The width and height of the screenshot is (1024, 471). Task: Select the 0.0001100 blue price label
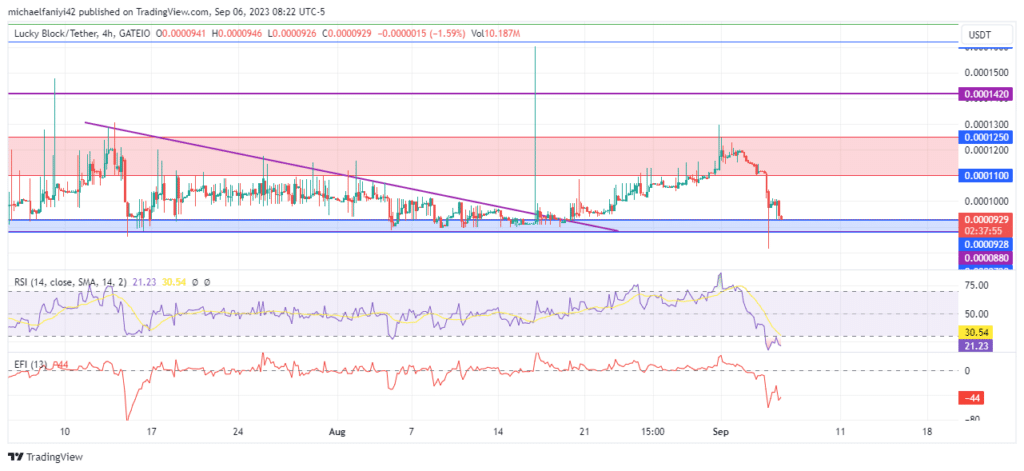coord(985,175)
